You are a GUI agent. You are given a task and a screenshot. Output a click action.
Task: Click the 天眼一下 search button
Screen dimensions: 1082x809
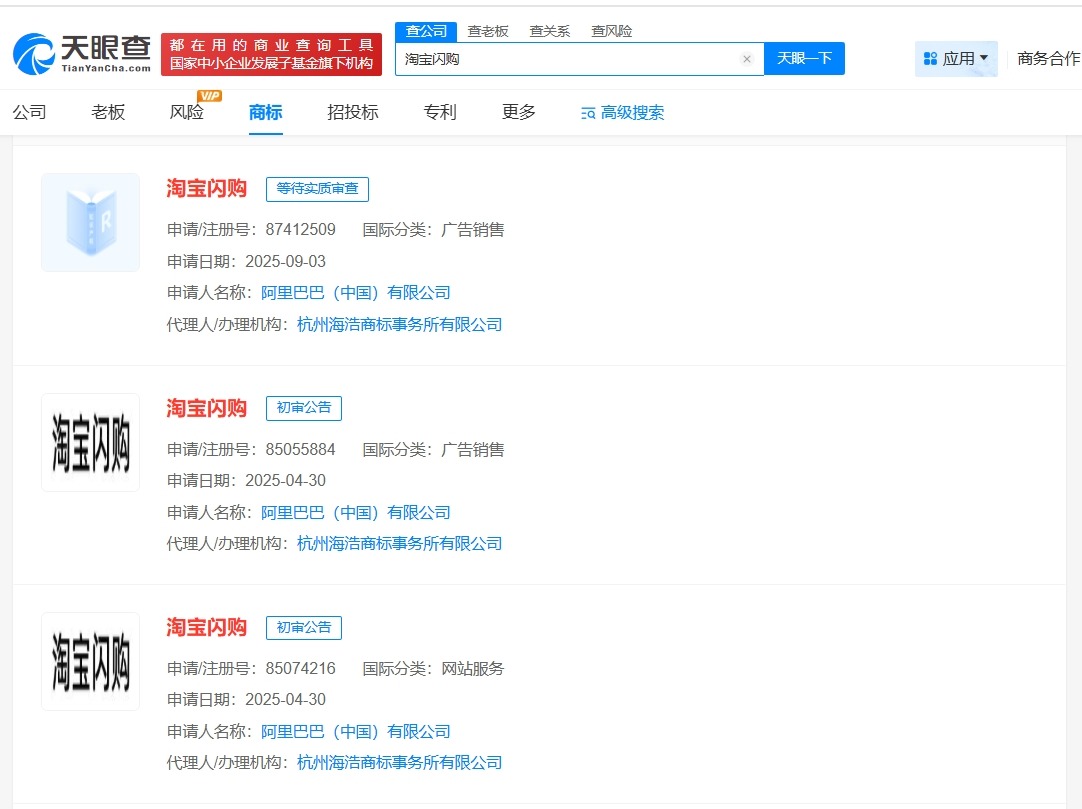pos(804,58)
